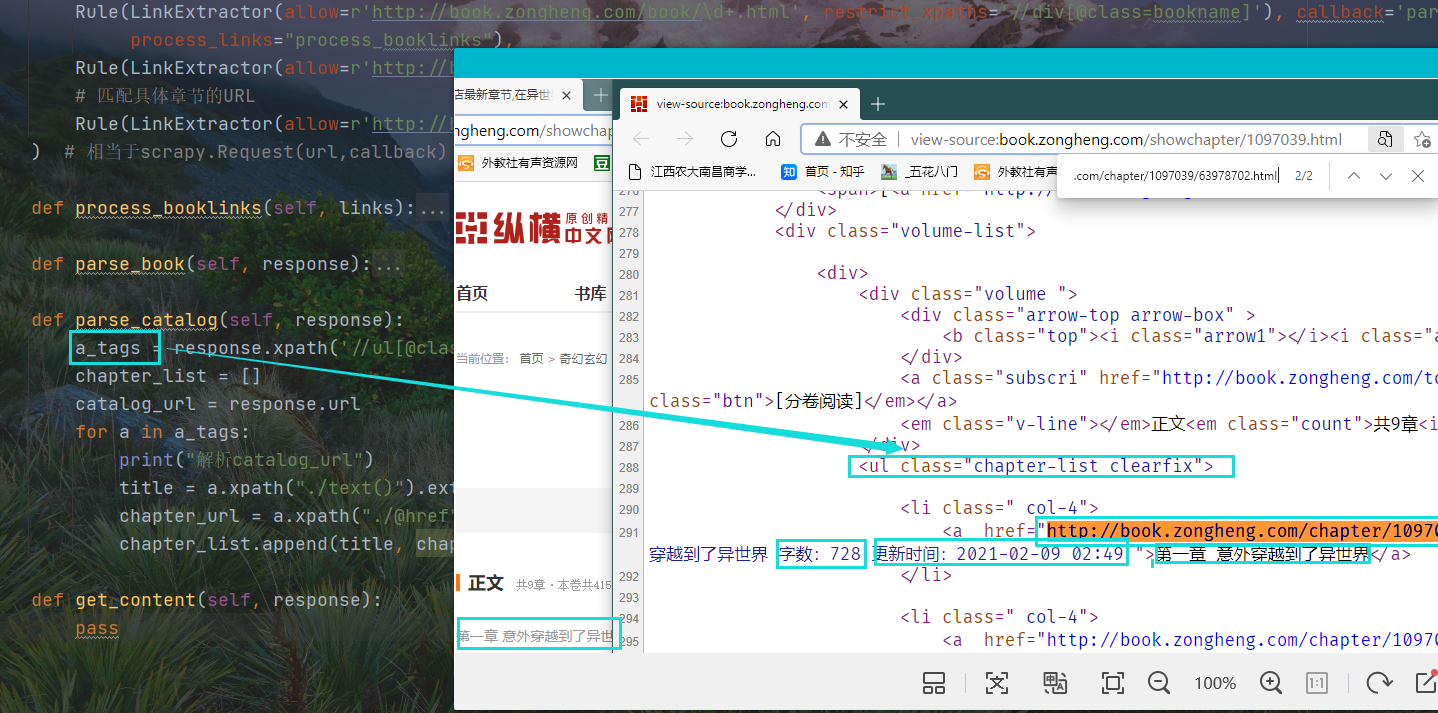Click the text recognition (OCR) icon
Screen dimensions: 1438x713
click(x=997, y=683)
